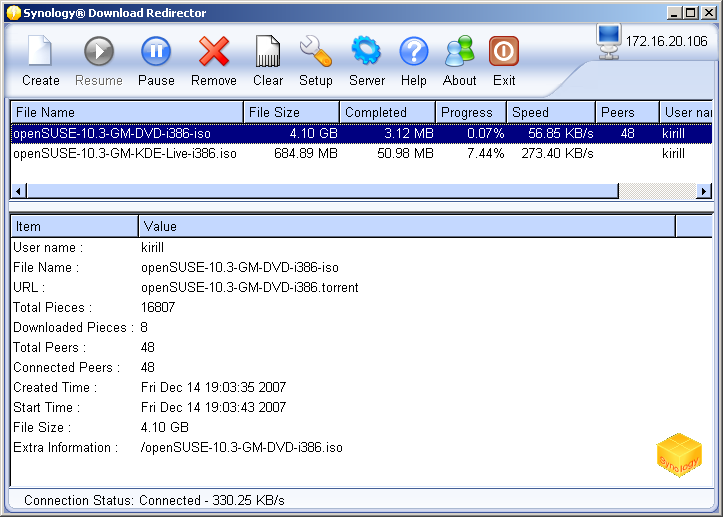Open the About people icon
This screenshot has width=723, height=517.
tap(460, 51)
